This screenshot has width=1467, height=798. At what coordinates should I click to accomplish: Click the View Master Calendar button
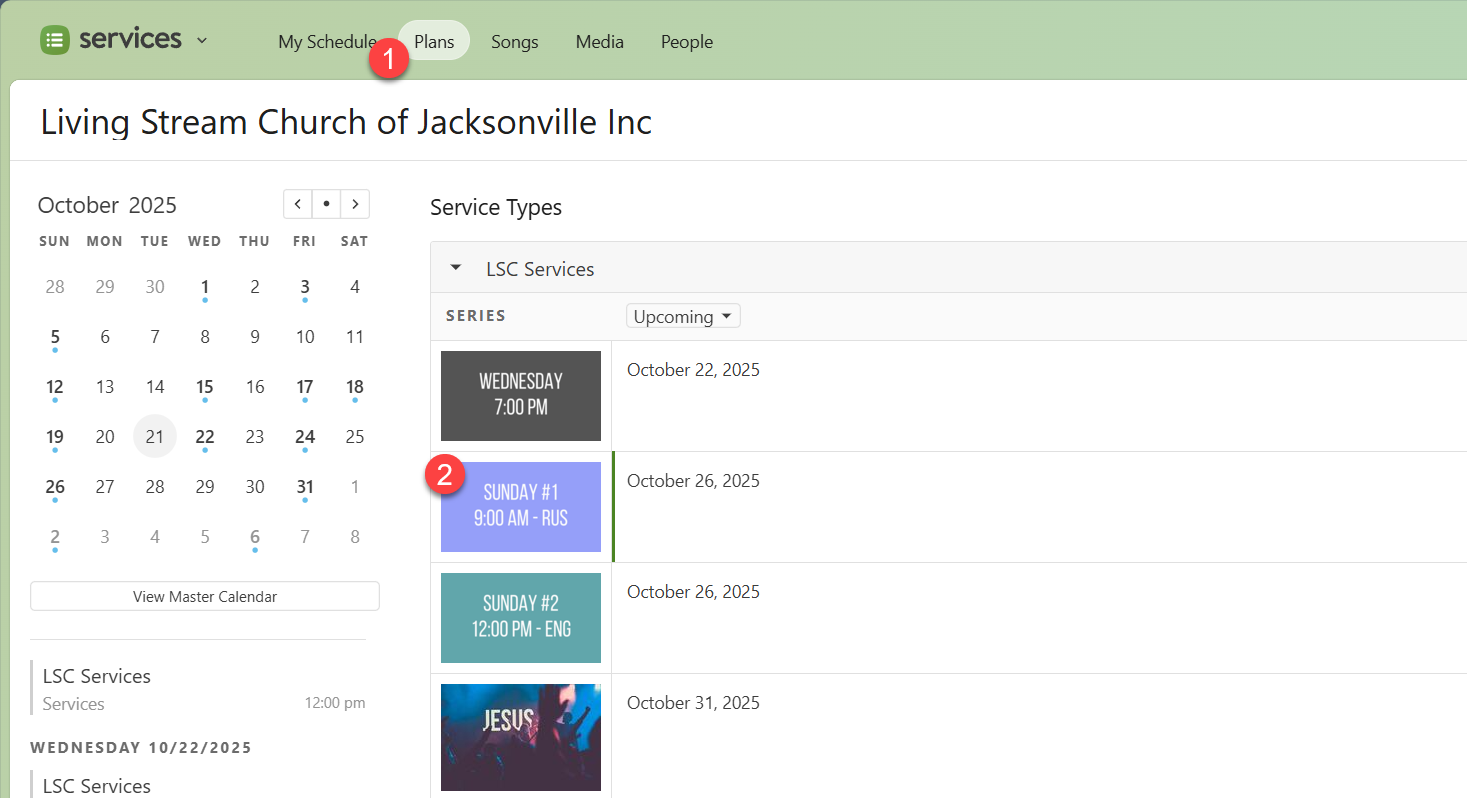(x=205, y=596)
